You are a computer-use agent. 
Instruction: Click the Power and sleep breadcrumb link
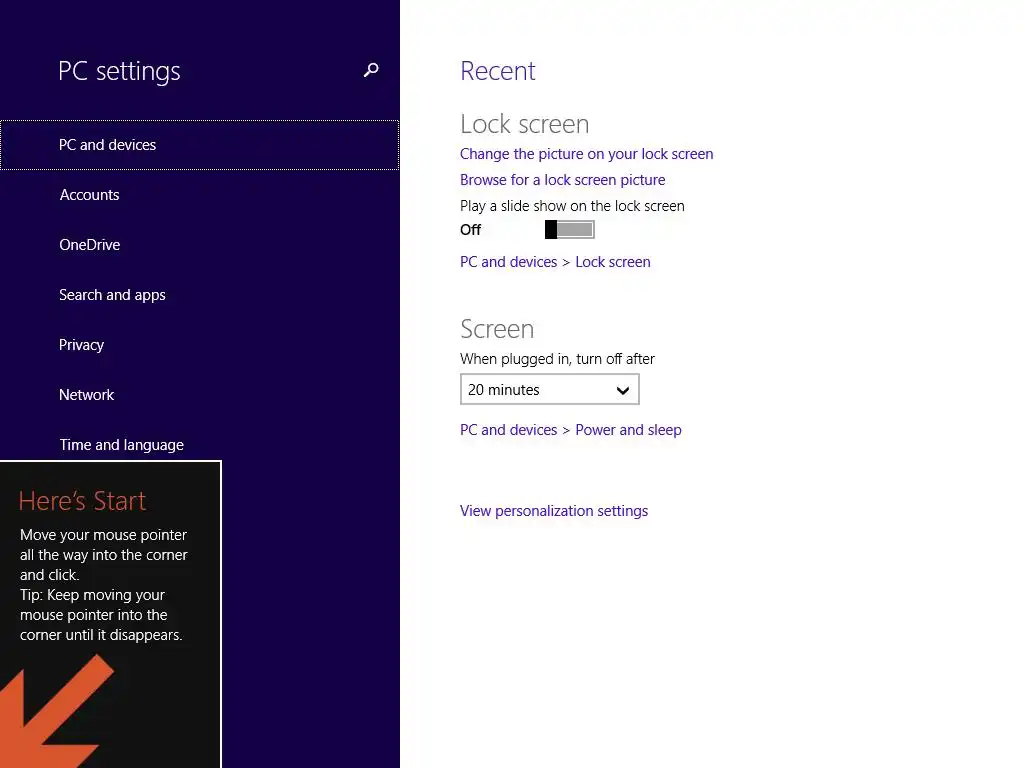(628, 430)
